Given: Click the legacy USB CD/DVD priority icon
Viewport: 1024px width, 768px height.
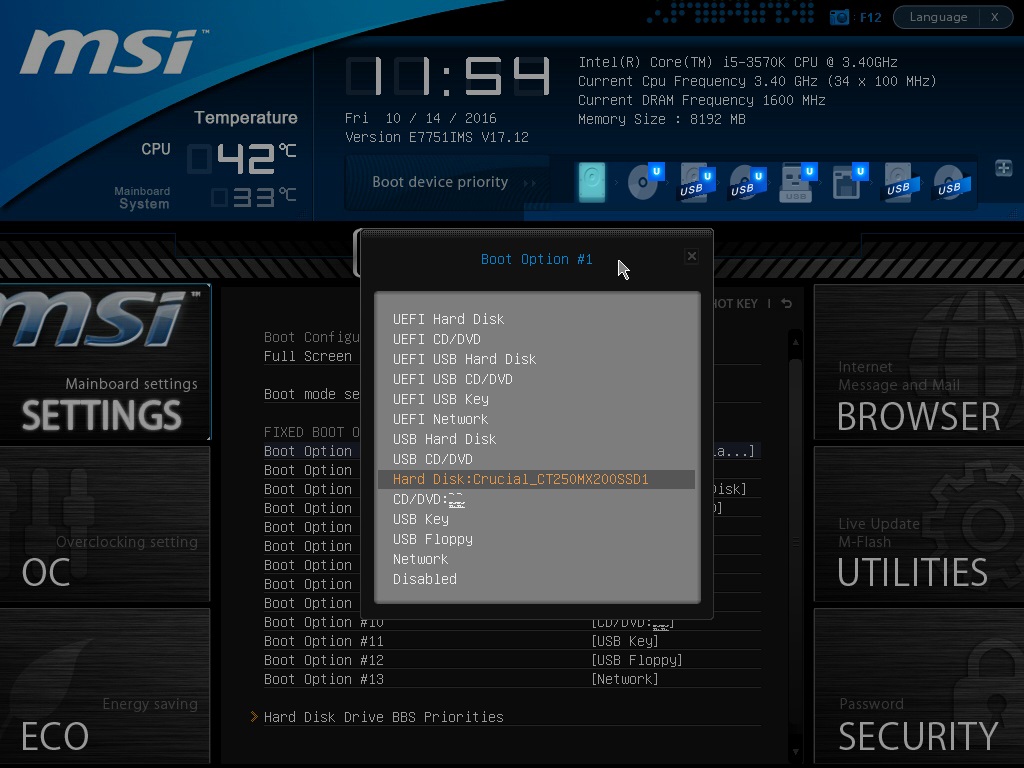Looking at the screenshot, I should (x=952, y=182).
